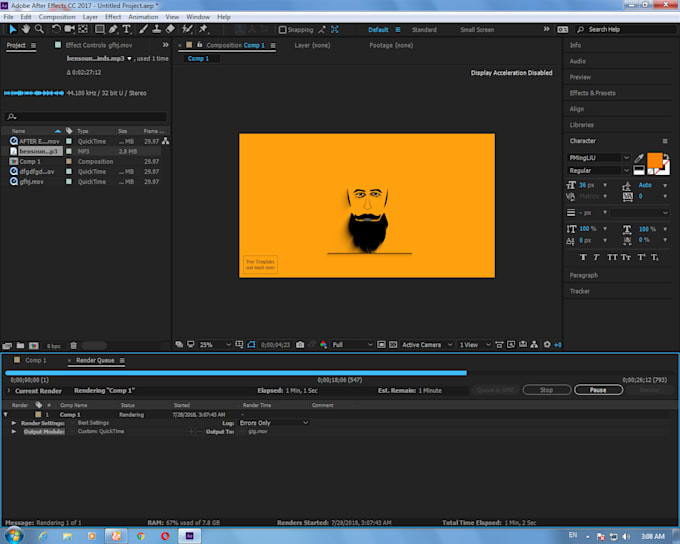Select the Roto Brush tool
The image size is (680, 544).
(187, 29)
